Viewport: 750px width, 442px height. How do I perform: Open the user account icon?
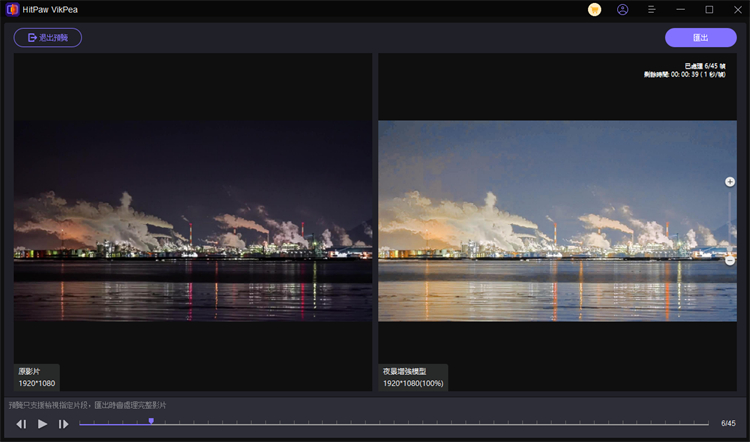click(x=622, y=10)
